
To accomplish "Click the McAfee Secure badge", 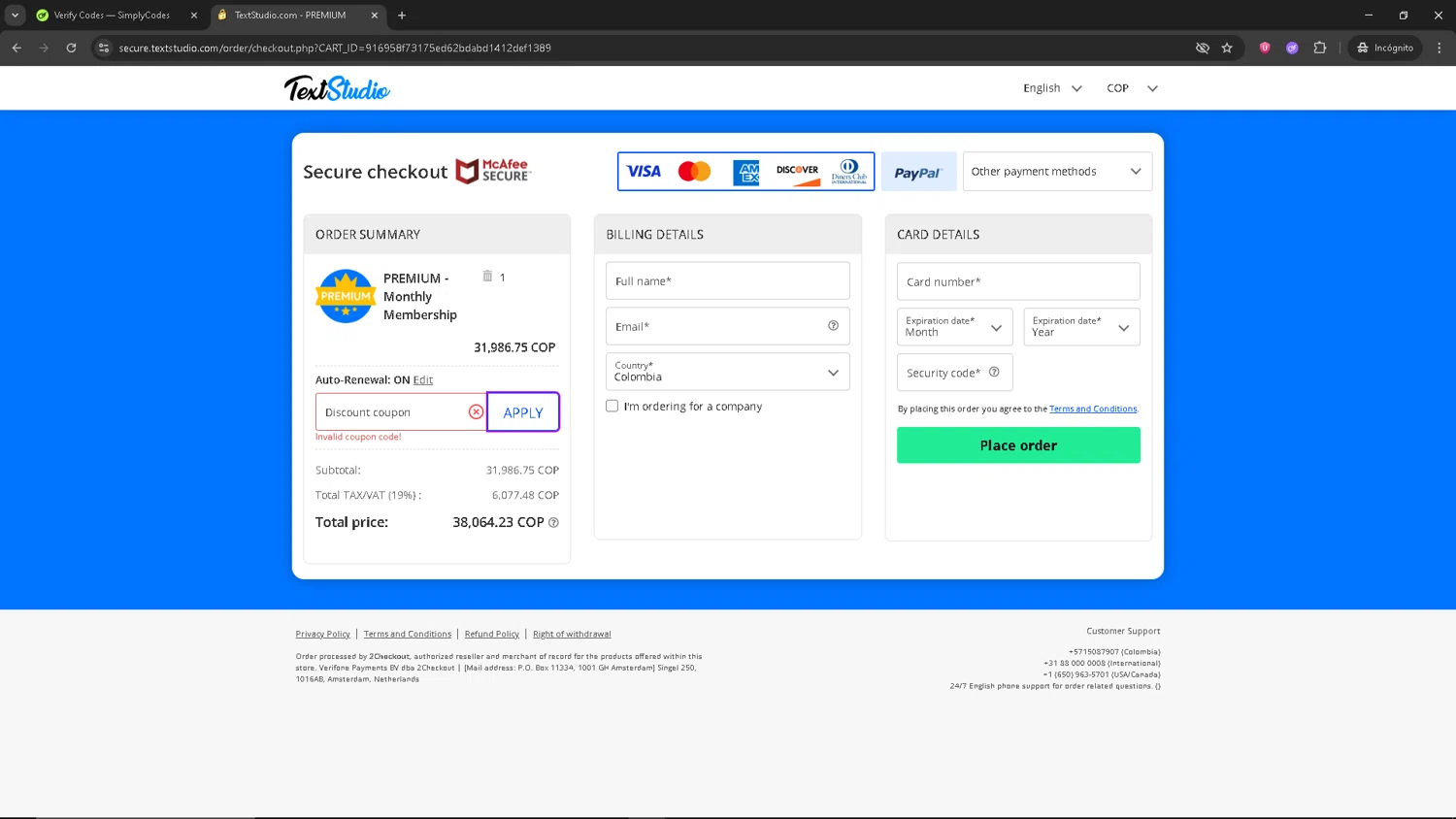I will pyautogui.click(x=493, y=171).
